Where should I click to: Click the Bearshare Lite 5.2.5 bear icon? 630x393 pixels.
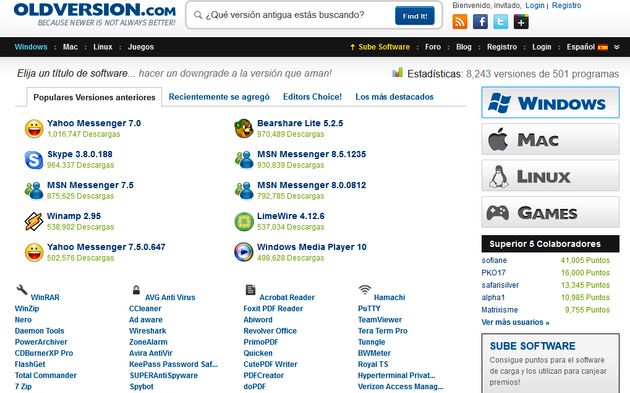pyautogui.click(x=243, y=129)
